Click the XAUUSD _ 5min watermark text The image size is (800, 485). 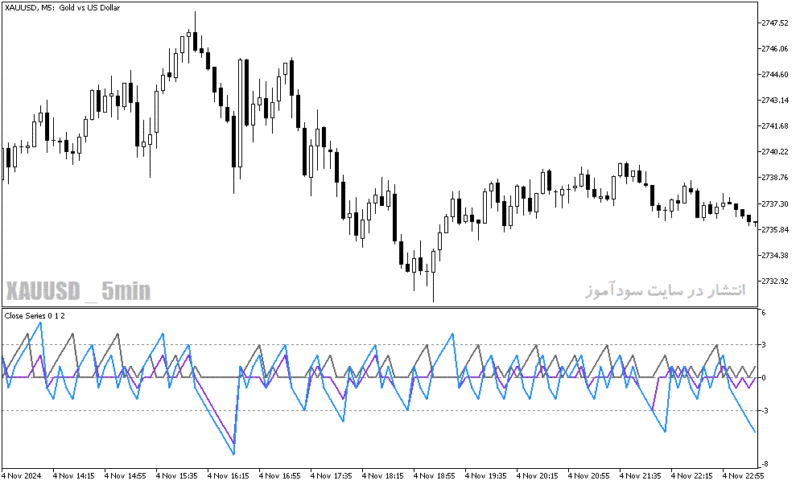pos(78,291)
